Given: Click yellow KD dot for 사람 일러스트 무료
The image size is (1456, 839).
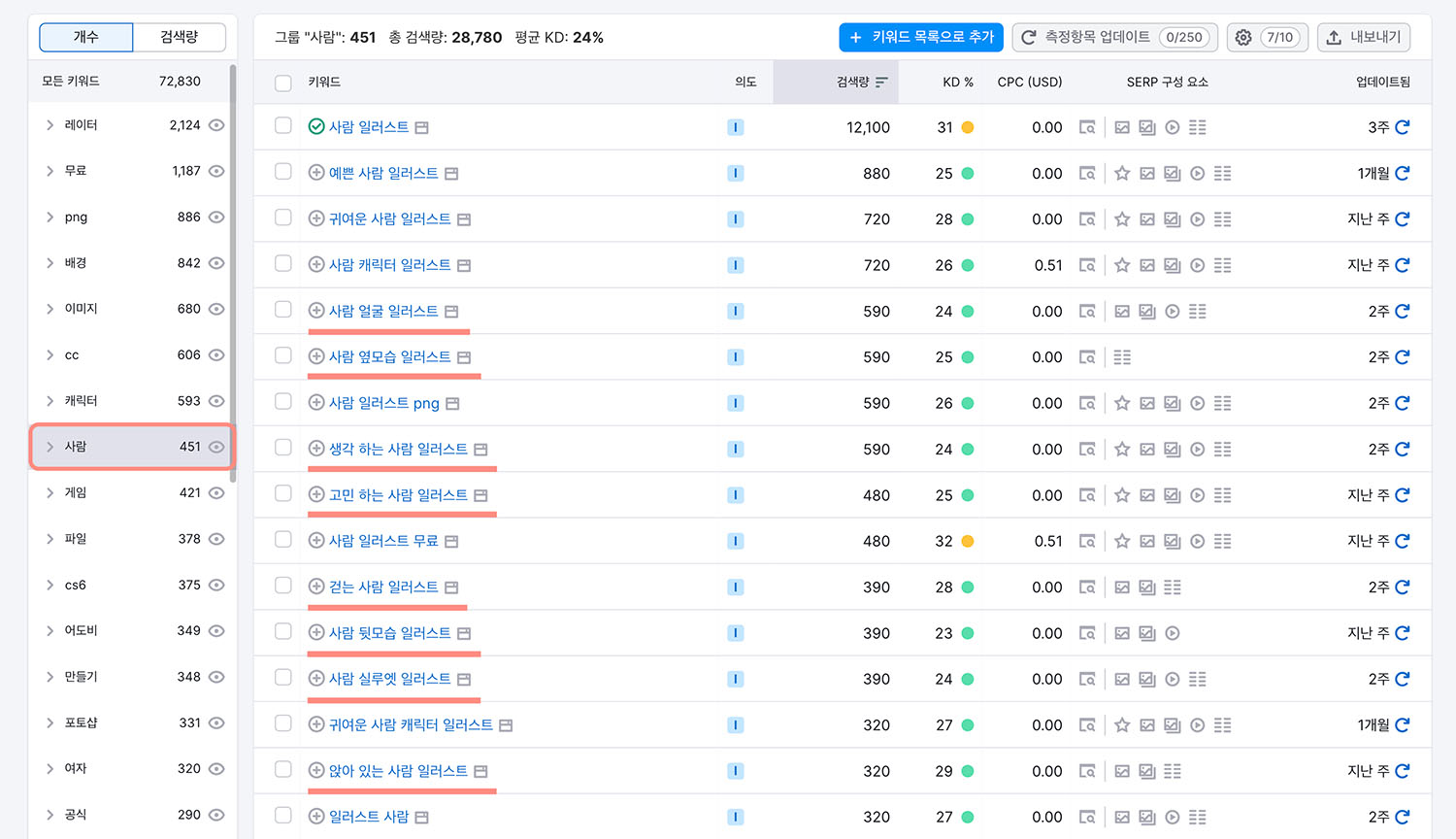Looking at the screenshot, I should 968,541.
